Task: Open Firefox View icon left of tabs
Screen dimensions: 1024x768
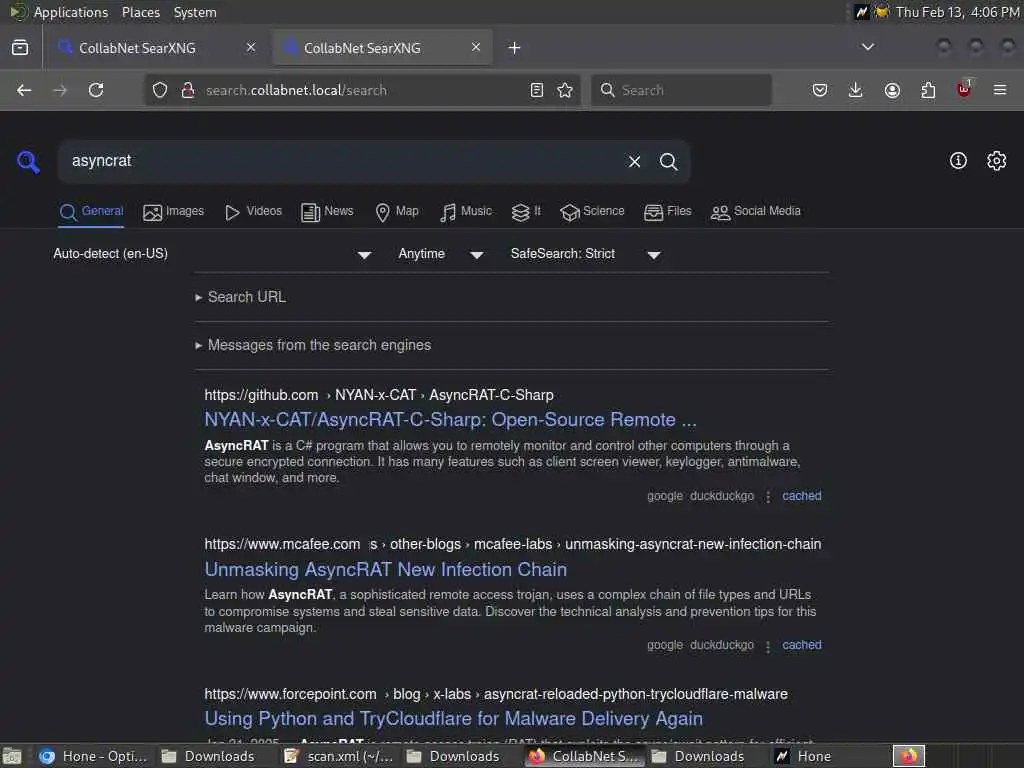Action: pyautogui.click(x=20, y=48)
